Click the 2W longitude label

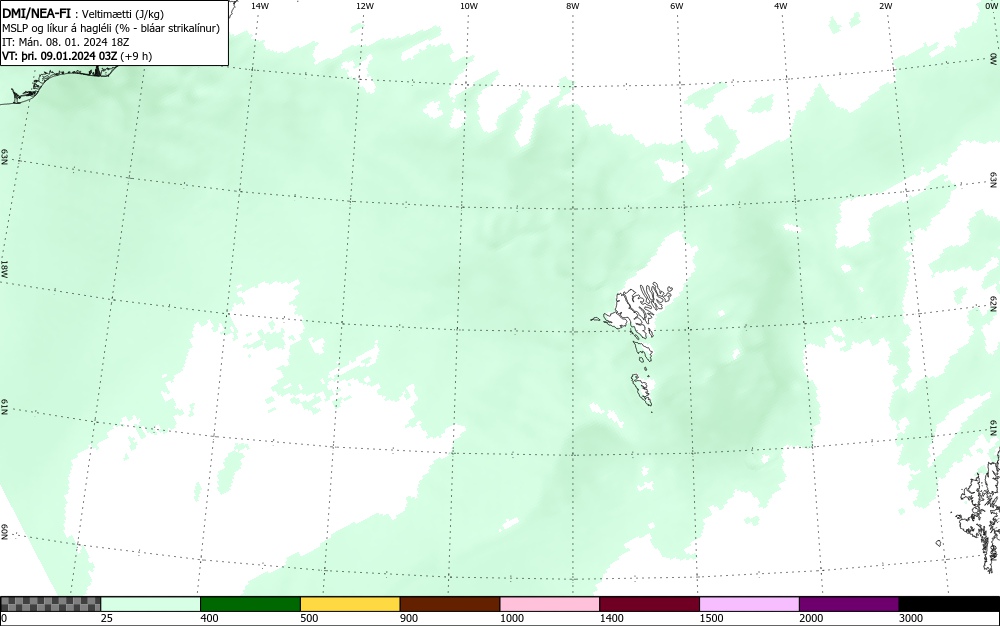[885, 6]
